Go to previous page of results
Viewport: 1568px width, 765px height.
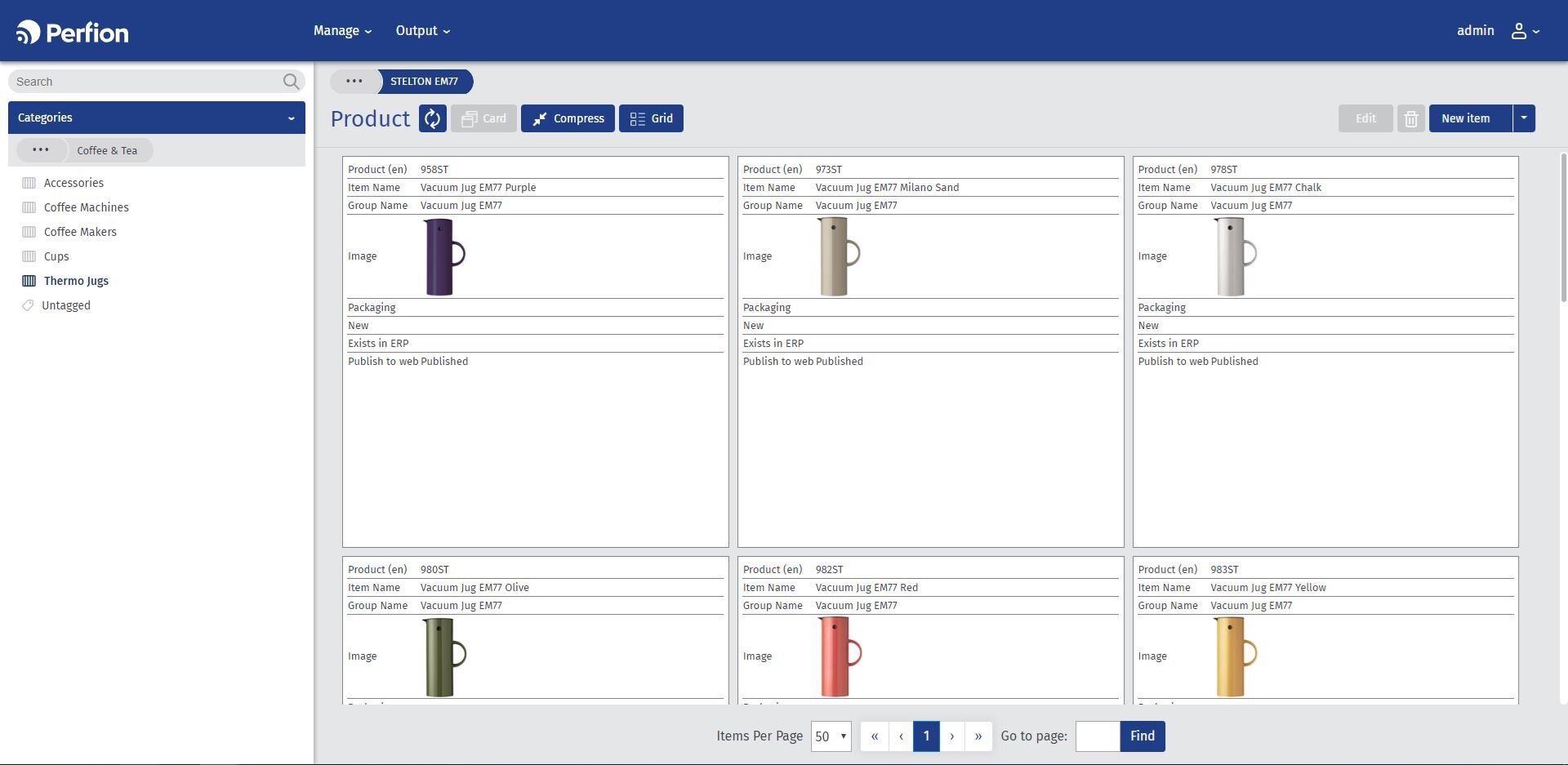point(901,736)
